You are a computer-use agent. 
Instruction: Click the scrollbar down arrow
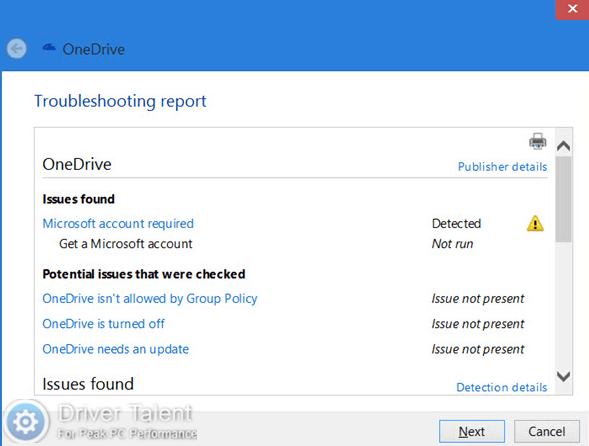[x=563, y=376]
